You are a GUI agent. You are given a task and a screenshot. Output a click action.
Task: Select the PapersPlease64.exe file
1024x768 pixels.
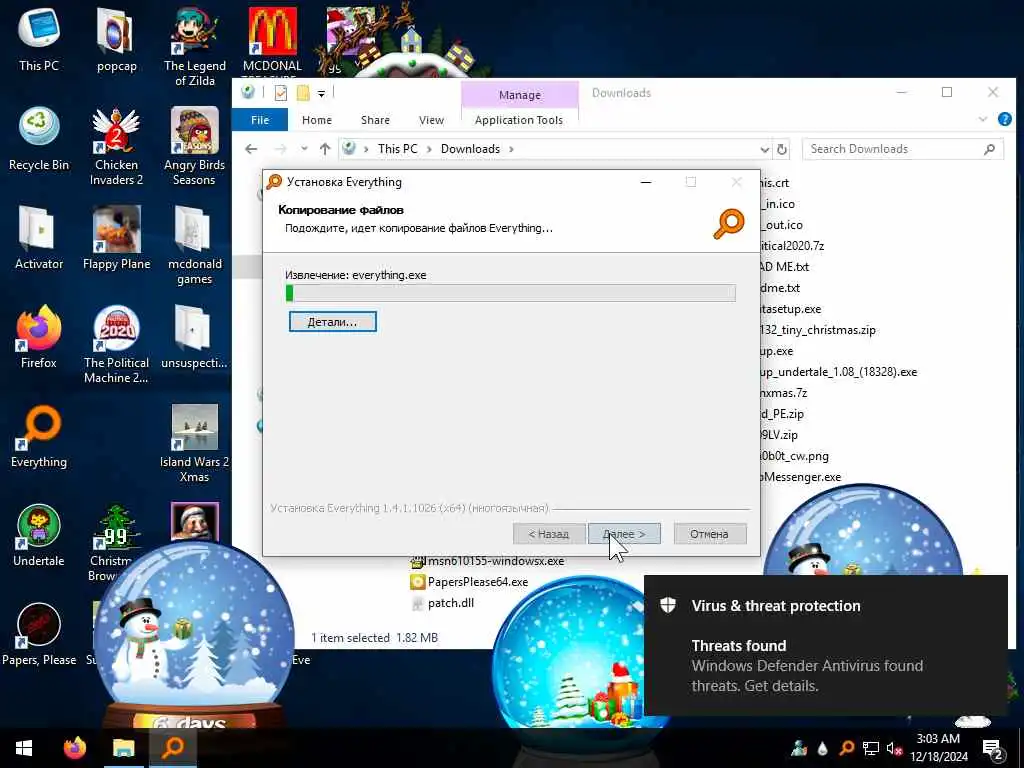point(470,582)
